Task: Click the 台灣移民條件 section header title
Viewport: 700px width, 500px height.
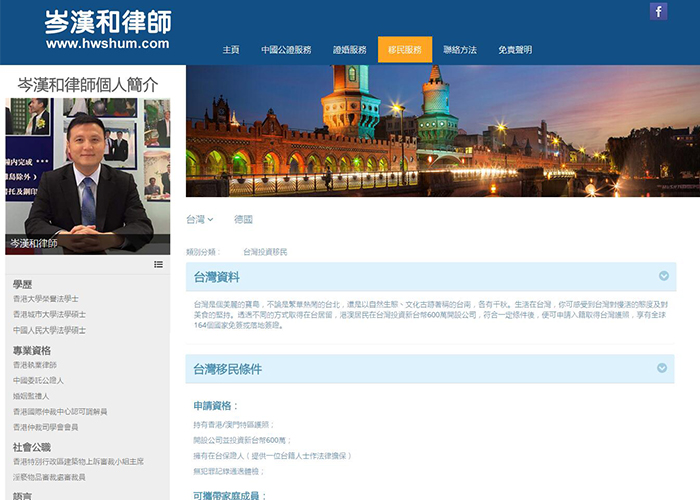Action: point(227,369)
